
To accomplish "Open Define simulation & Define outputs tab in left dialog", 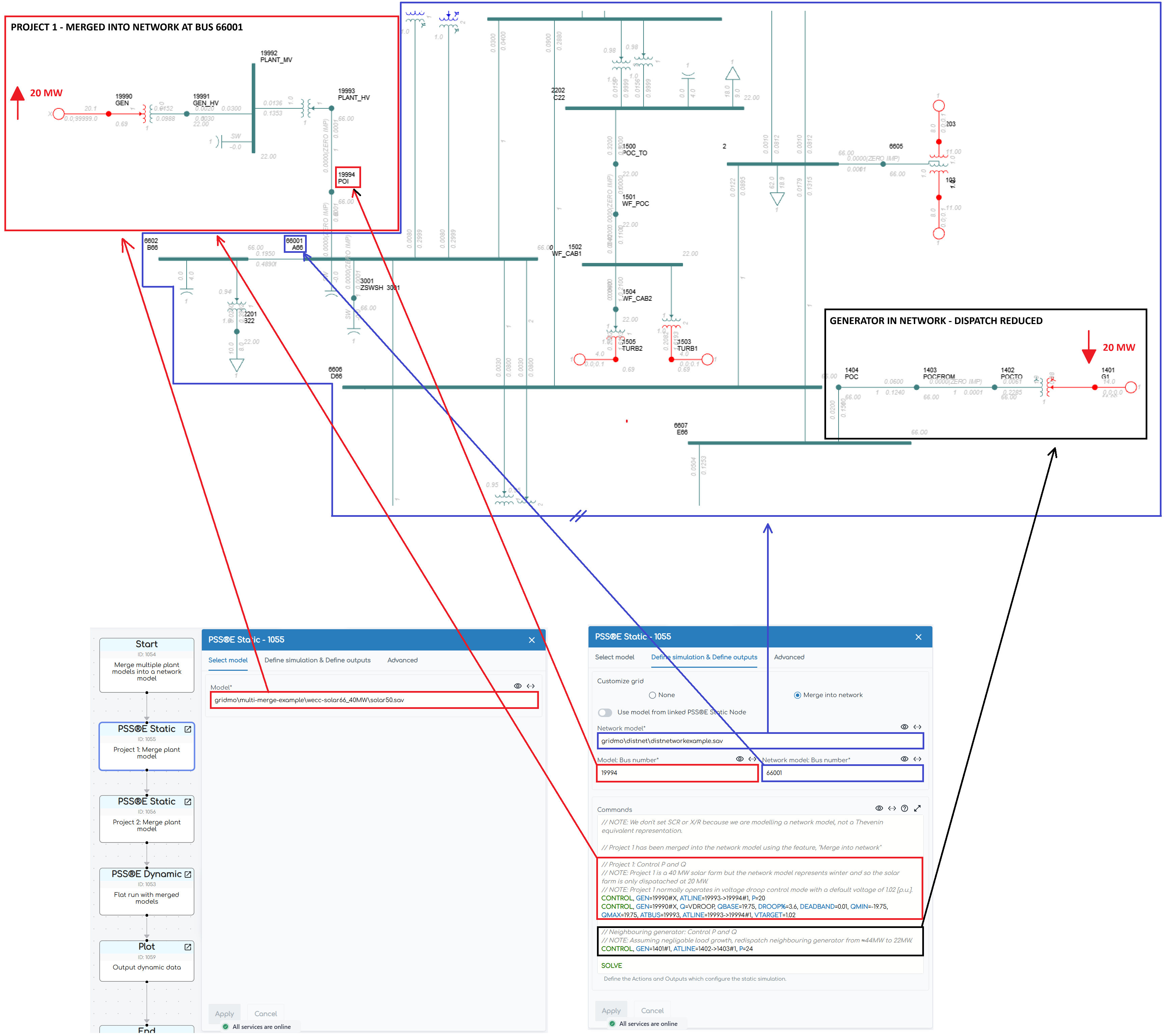I will (317, 660).
